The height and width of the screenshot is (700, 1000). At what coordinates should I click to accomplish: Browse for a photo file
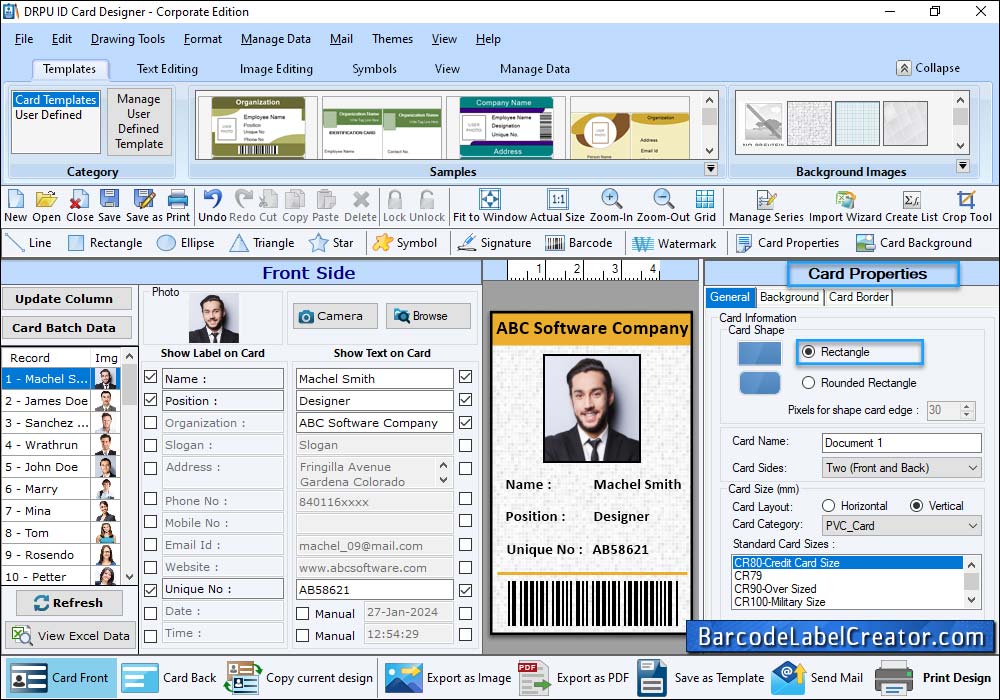point(428,316)
